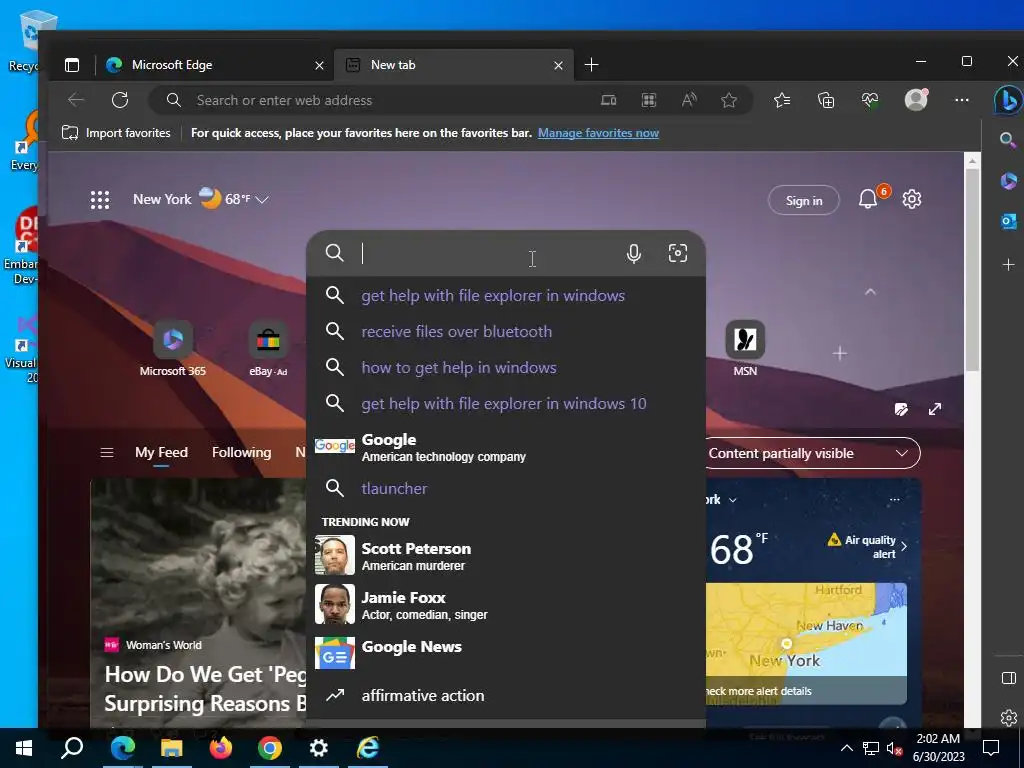This screenshot has width=1024, height=768.
Task: Open Firefox from the taskbar
Action: point(221,748)
